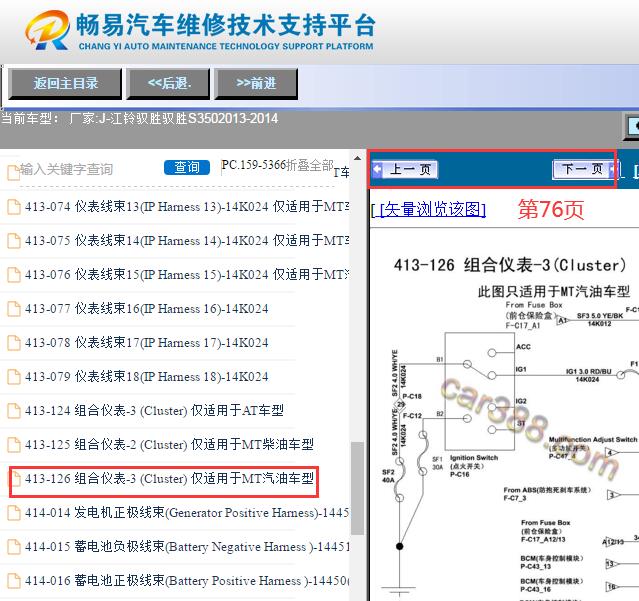
Task: Open 413-125 组合仪表-2 MT柴油车型 entry
Action: tap(169, 444)
